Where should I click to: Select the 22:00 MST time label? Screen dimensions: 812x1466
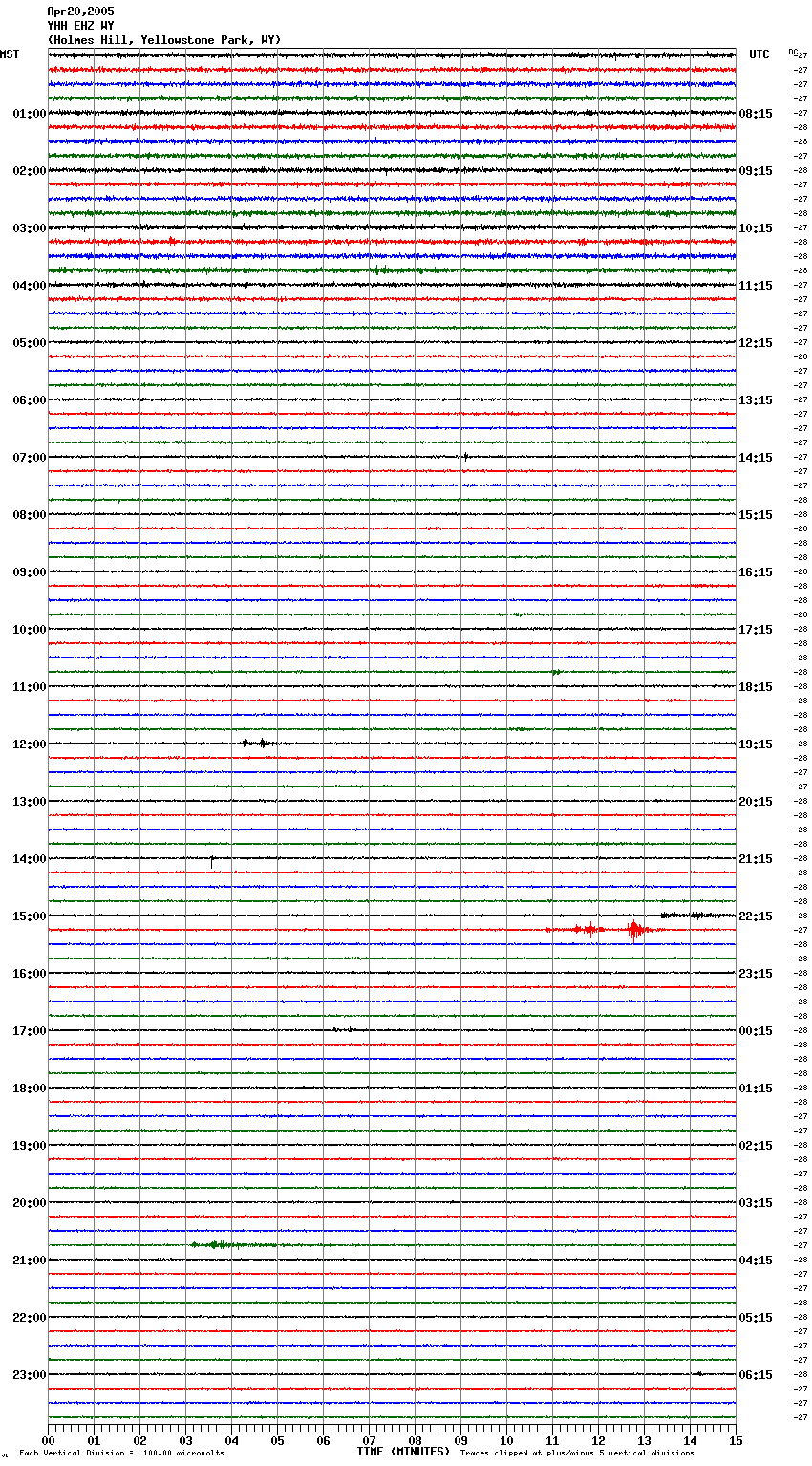(30, 1318)
